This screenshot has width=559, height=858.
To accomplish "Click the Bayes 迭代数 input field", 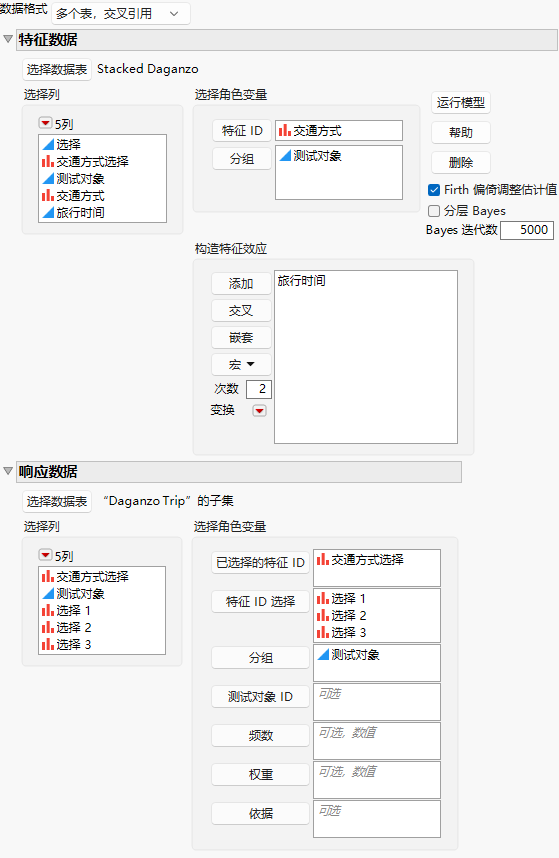I will [x=527, y=230].
